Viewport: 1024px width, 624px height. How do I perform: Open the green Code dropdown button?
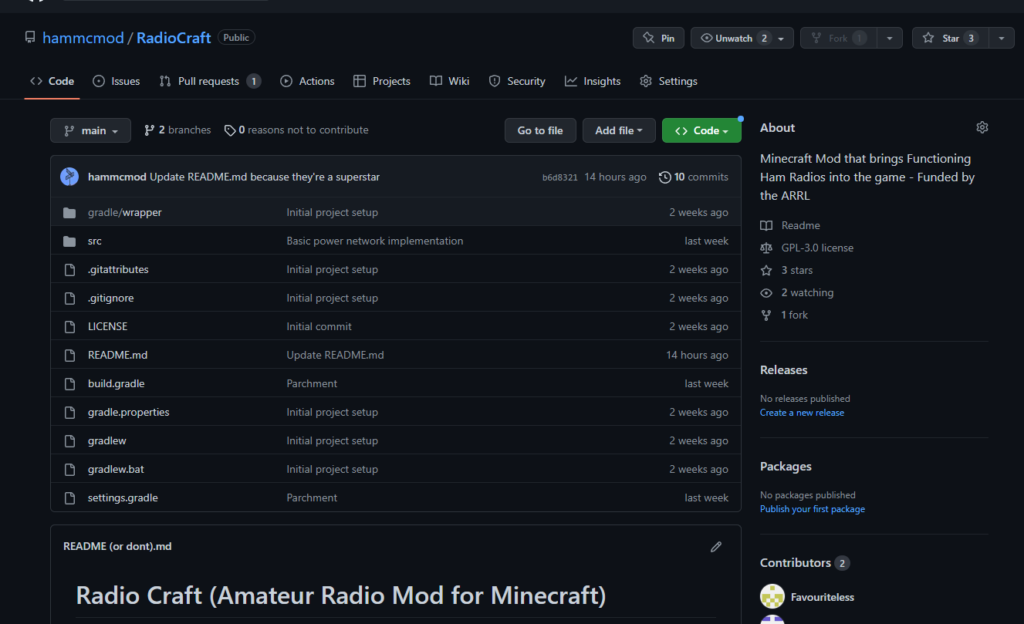point(701,131)
